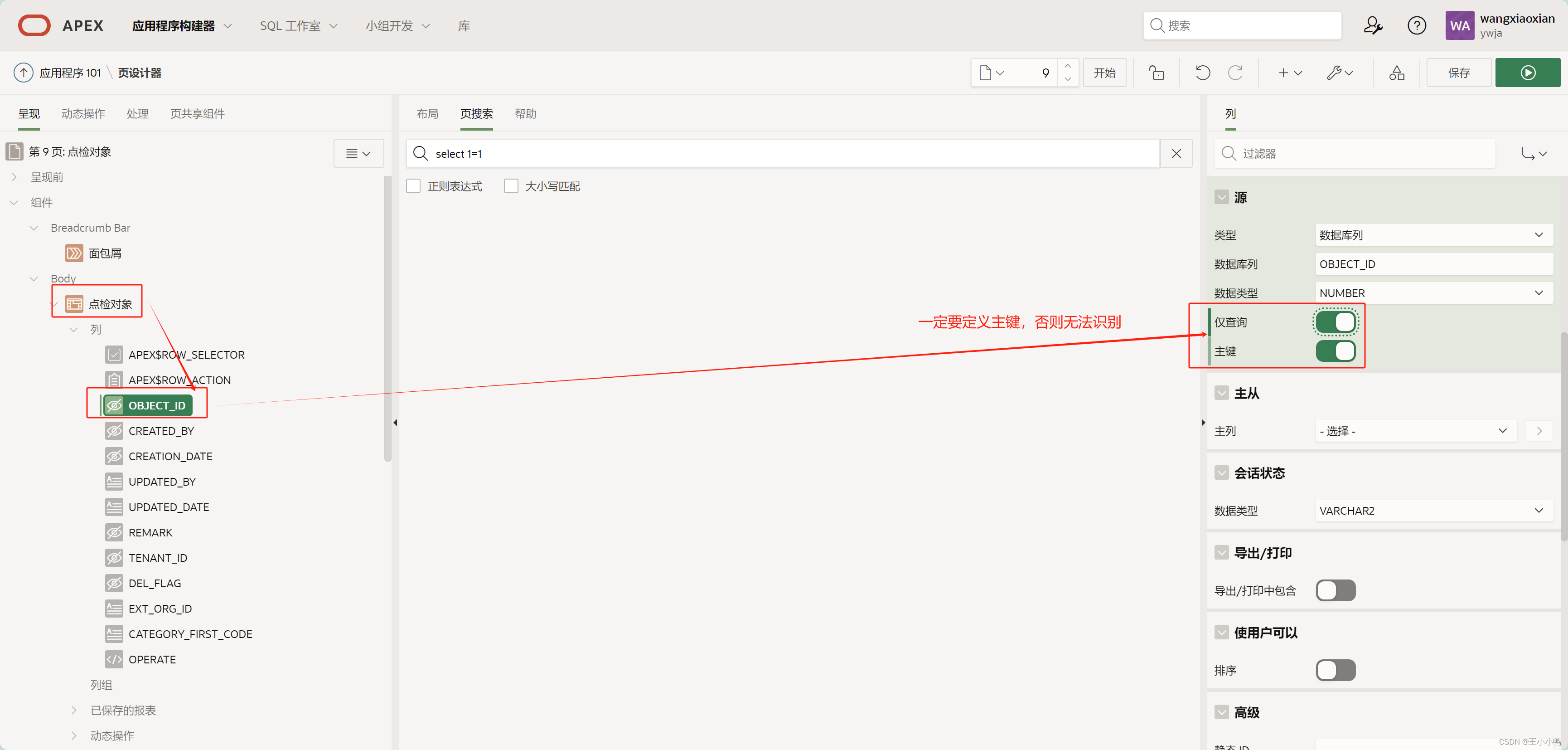Select the CREATED_BY hidden column
The width and height of the screenshot is (1568, 750).
coord(161,431)
